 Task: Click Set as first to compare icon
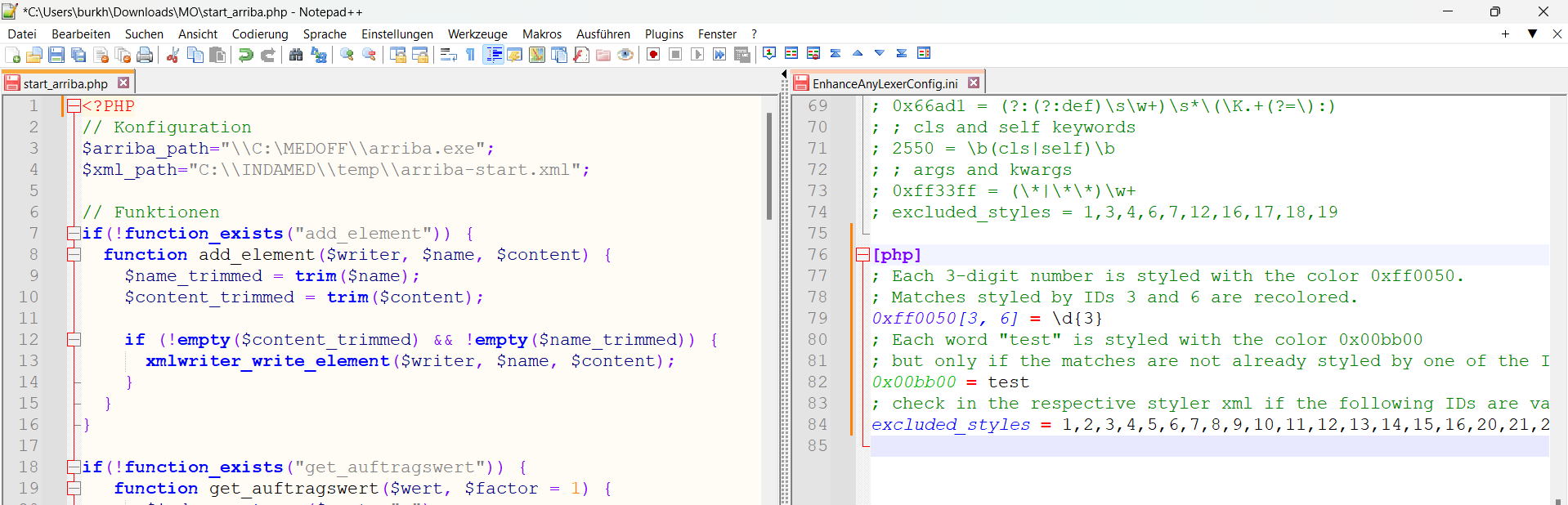[x=769, y=53]
